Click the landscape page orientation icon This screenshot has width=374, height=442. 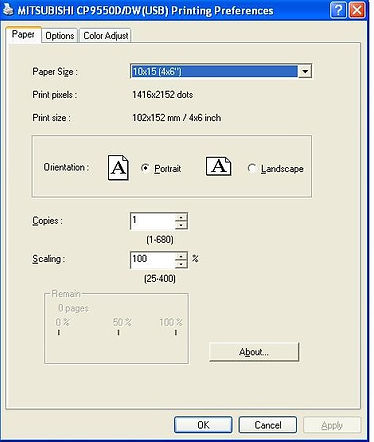[218, 166]
